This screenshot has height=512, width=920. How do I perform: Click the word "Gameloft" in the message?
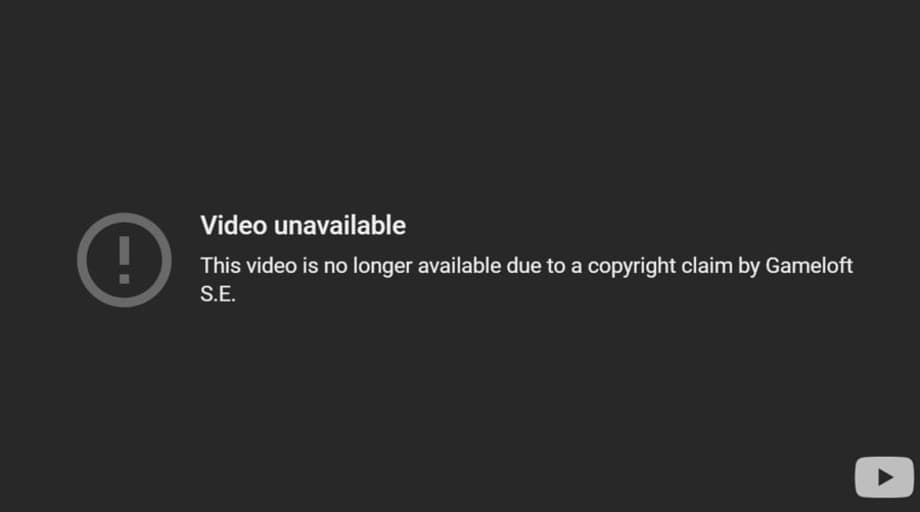809,266
